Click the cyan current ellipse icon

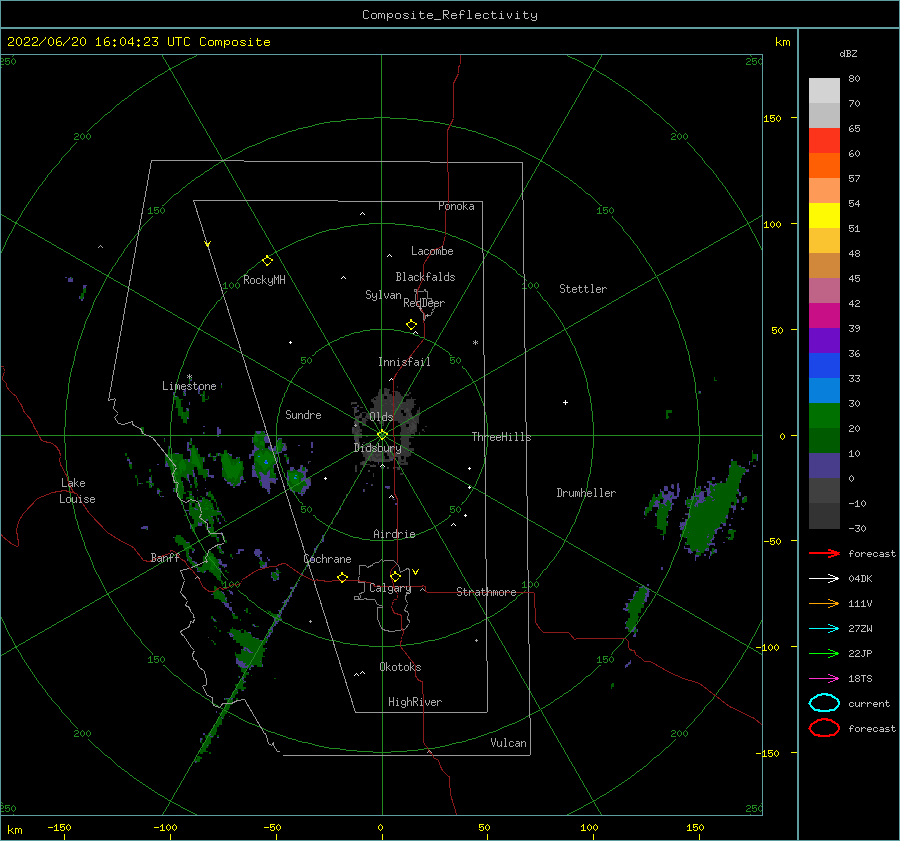pyautogui.click(x=824, y=703)
